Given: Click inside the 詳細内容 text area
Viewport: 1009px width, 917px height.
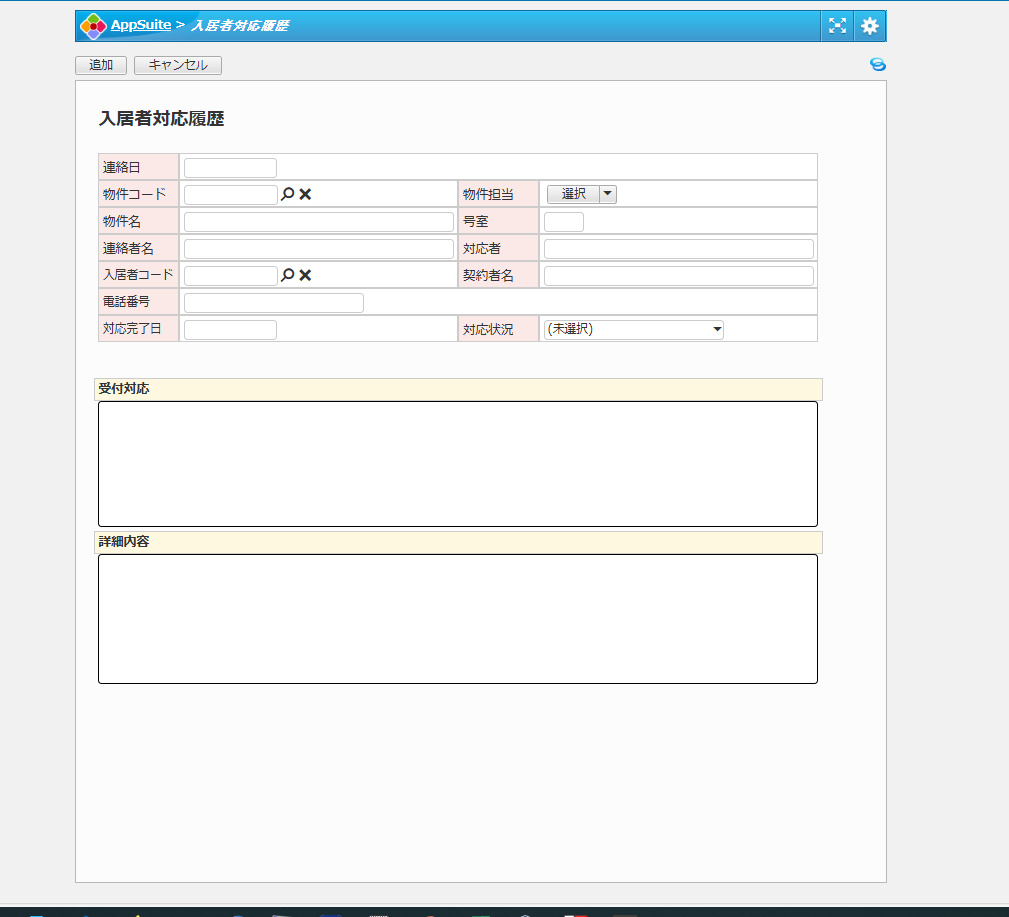Looking at the screenshot, I should [x=457, y=618].
